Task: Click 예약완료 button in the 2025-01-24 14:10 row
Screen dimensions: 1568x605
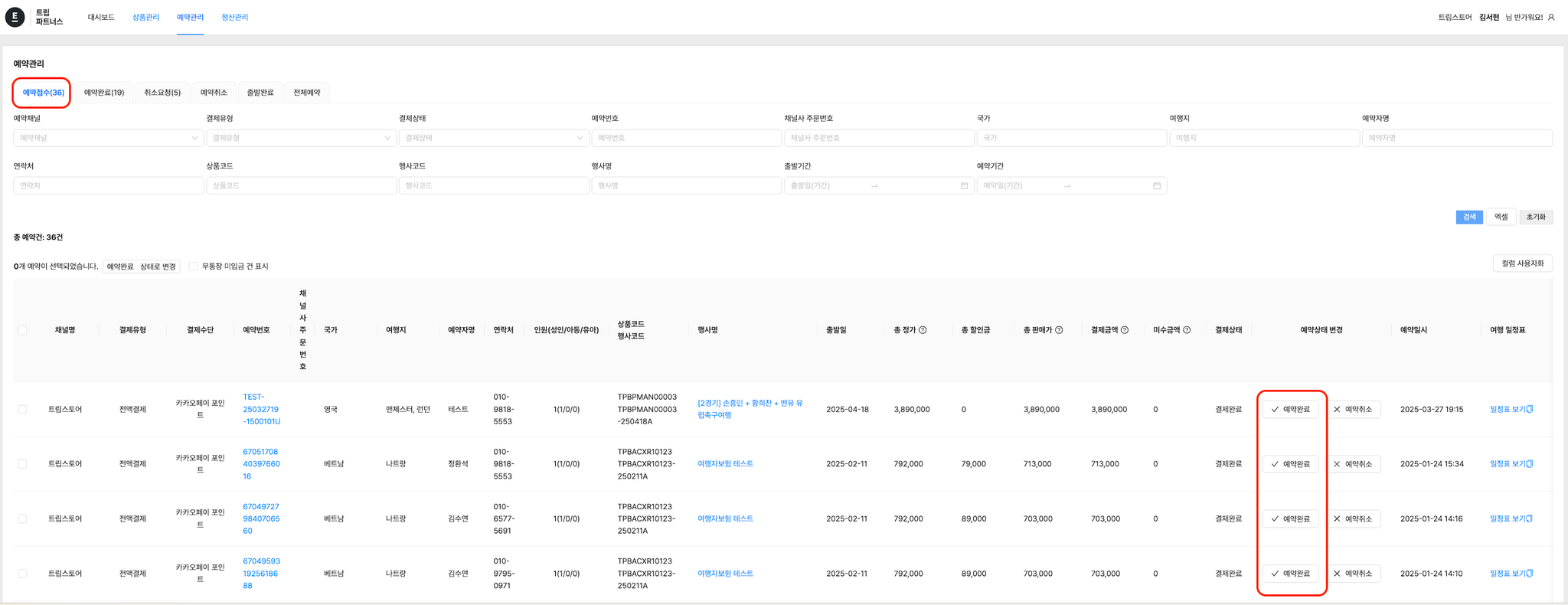Action: (x=1291, y=574)
